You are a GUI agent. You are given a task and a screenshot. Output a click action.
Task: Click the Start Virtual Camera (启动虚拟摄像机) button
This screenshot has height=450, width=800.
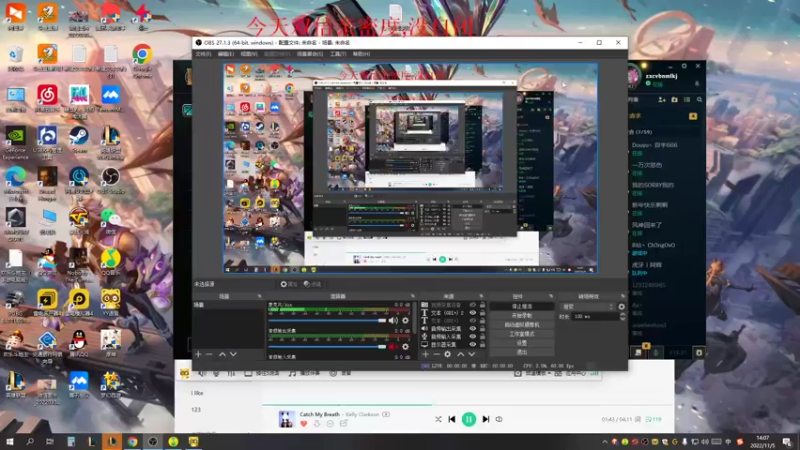coord(521,324)
